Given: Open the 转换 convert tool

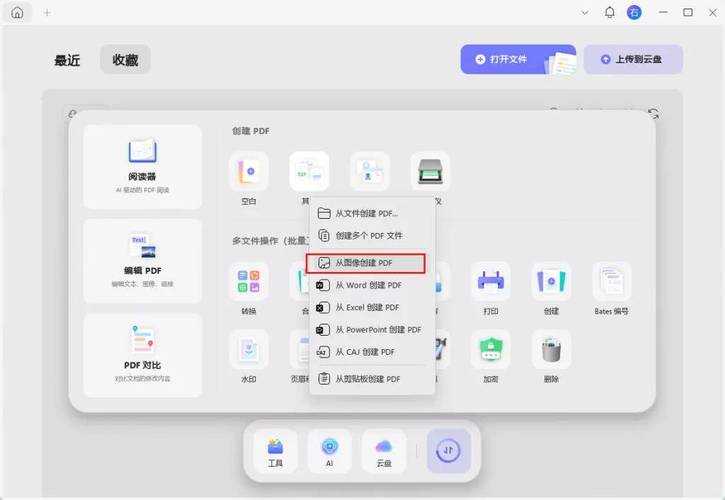Looking at the screenshot, I should [x=248, y=283].
